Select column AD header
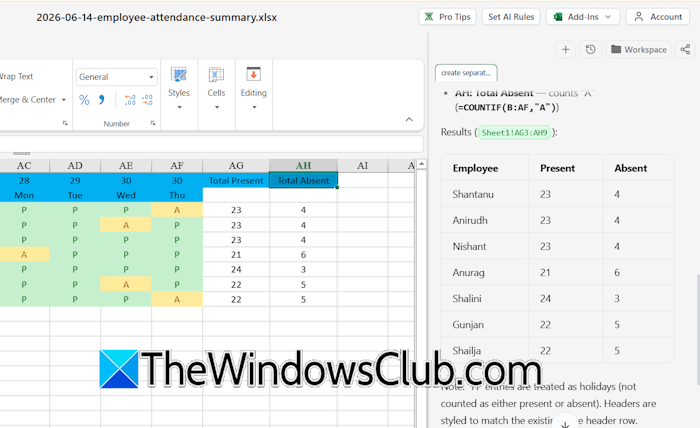The image size is (700, 428). coord(75,166)
